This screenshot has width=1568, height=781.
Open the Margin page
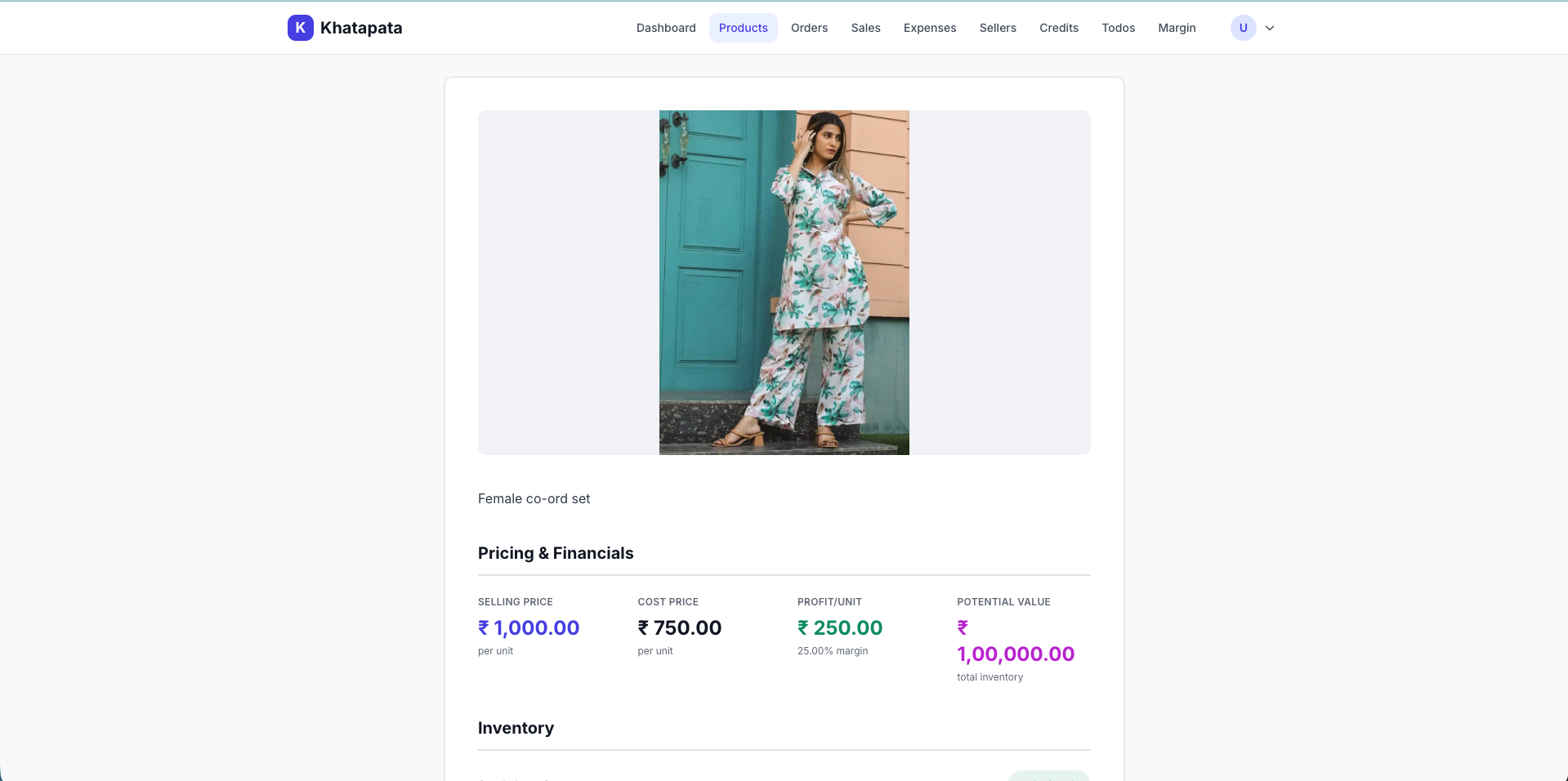pos(1176,27)
